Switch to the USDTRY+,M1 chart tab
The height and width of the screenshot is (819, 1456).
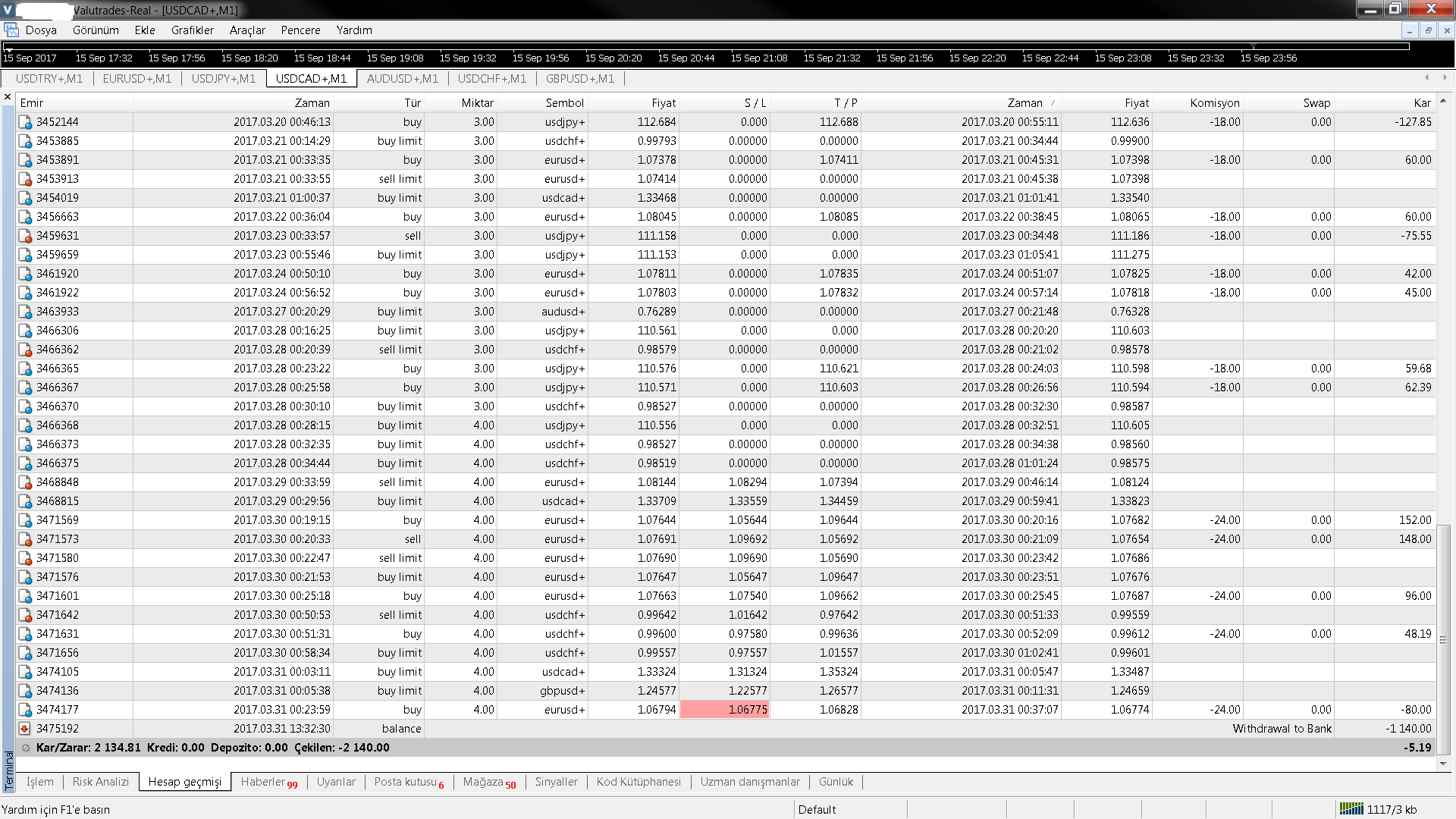click(49, 79)
